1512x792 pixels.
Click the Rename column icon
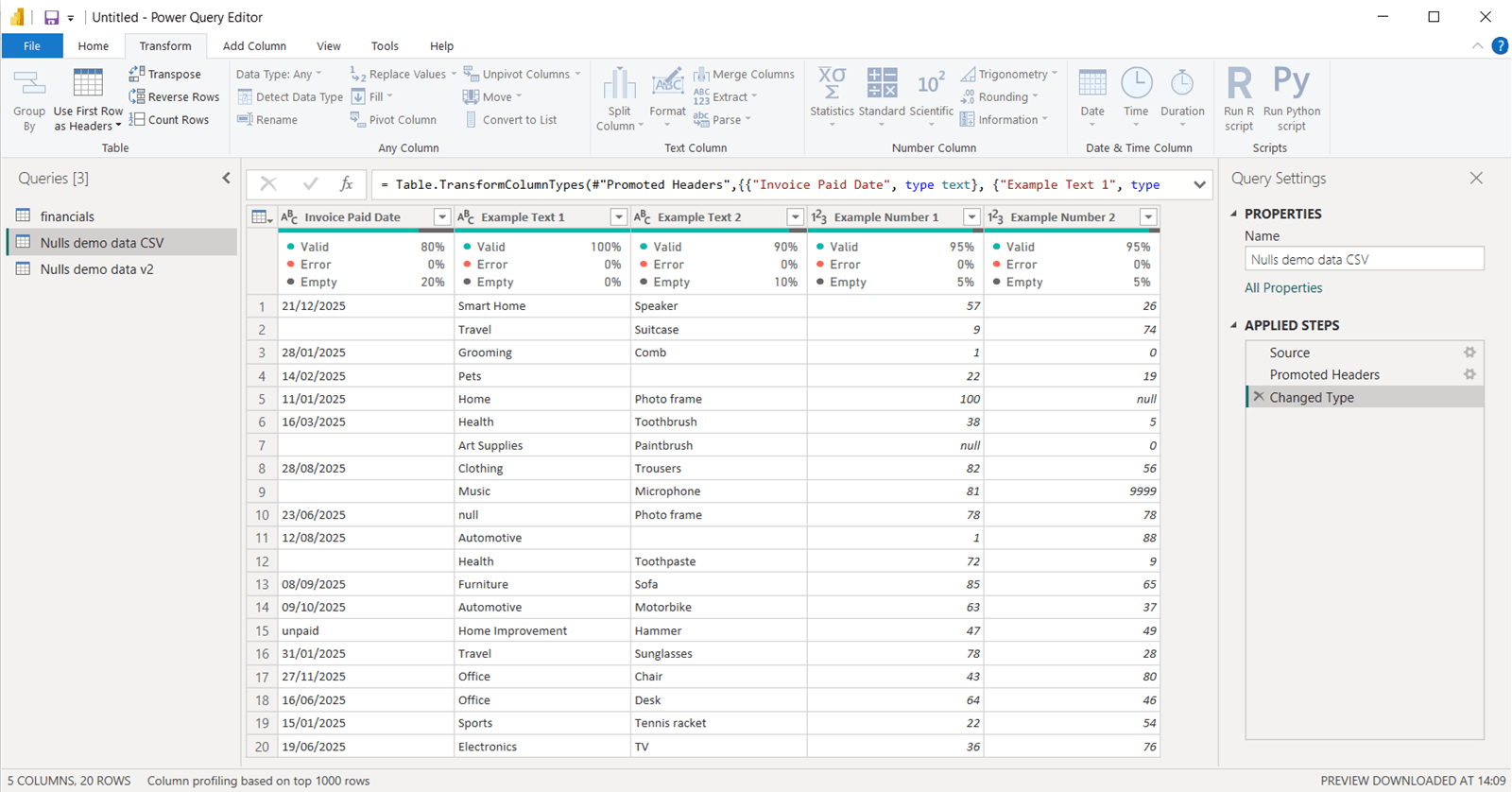coord(245,119)
